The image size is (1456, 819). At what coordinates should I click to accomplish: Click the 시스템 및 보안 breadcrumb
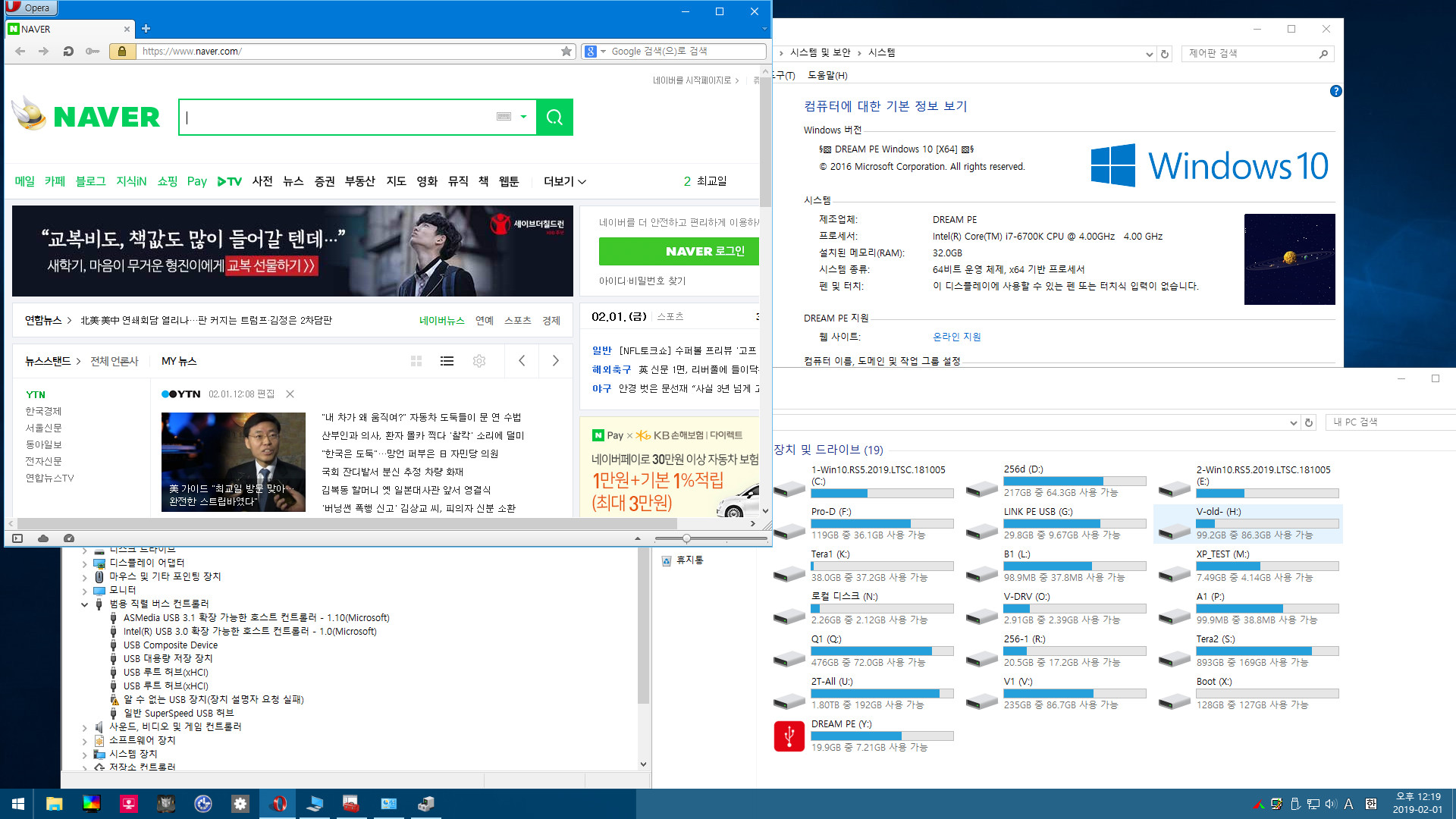820,52
